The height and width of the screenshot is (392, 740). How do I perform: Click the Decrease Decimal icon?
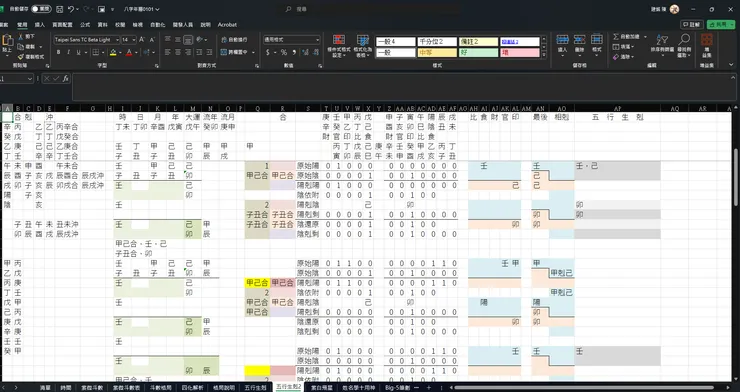(x=315, y=52)
